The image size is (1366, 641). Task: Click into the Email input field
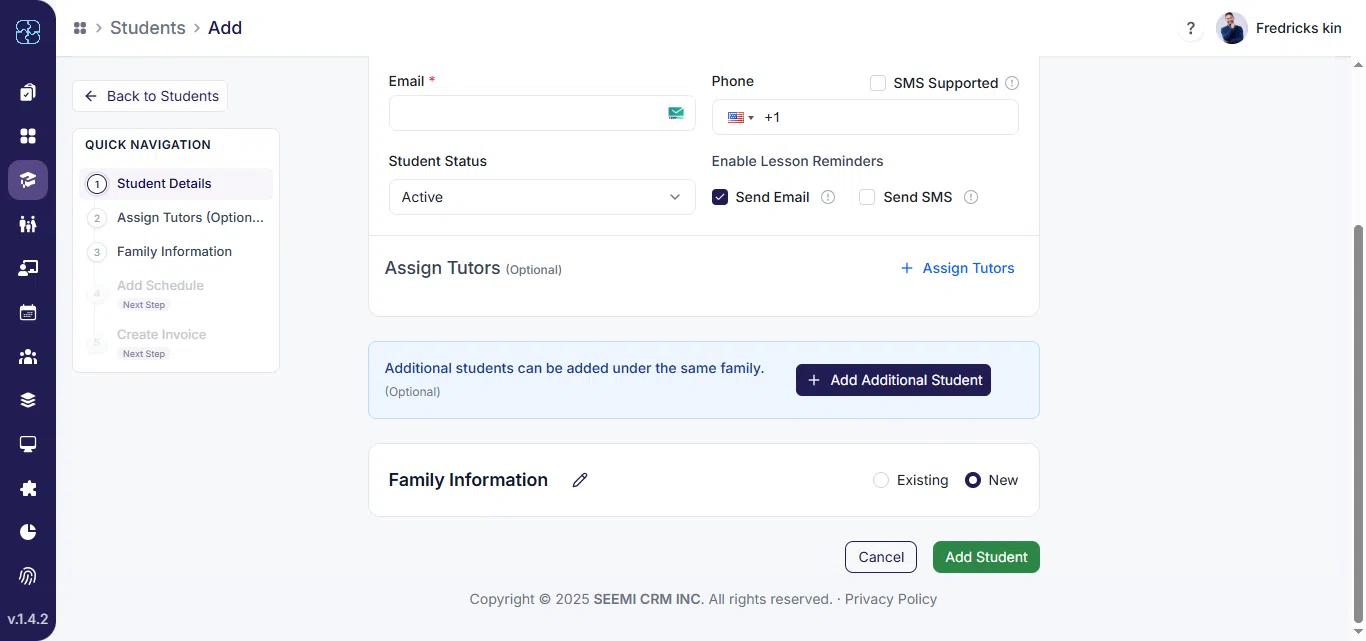(542, 113)
